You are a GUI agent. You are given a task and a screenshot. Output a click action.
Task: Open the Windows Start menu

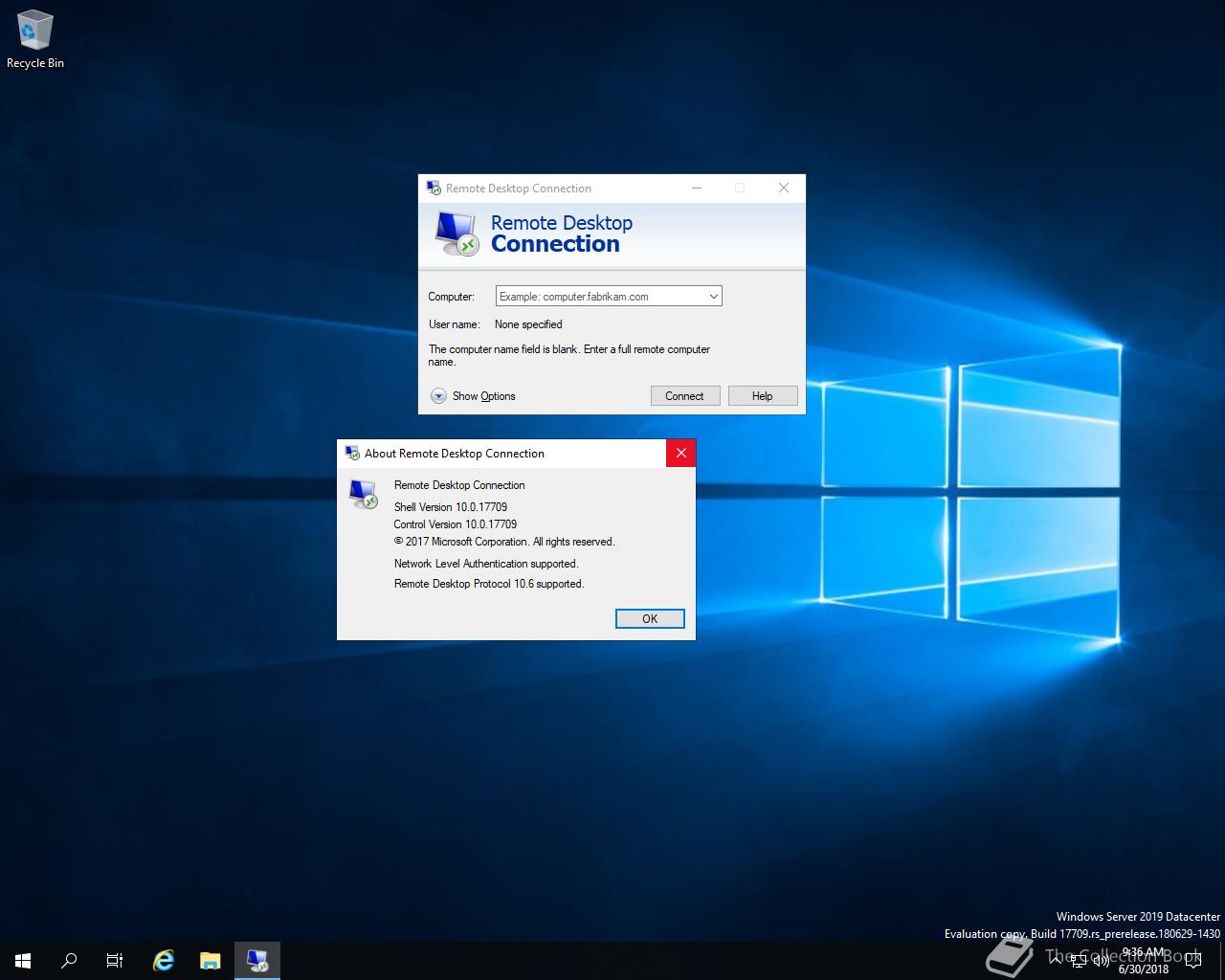click(23, 961)
